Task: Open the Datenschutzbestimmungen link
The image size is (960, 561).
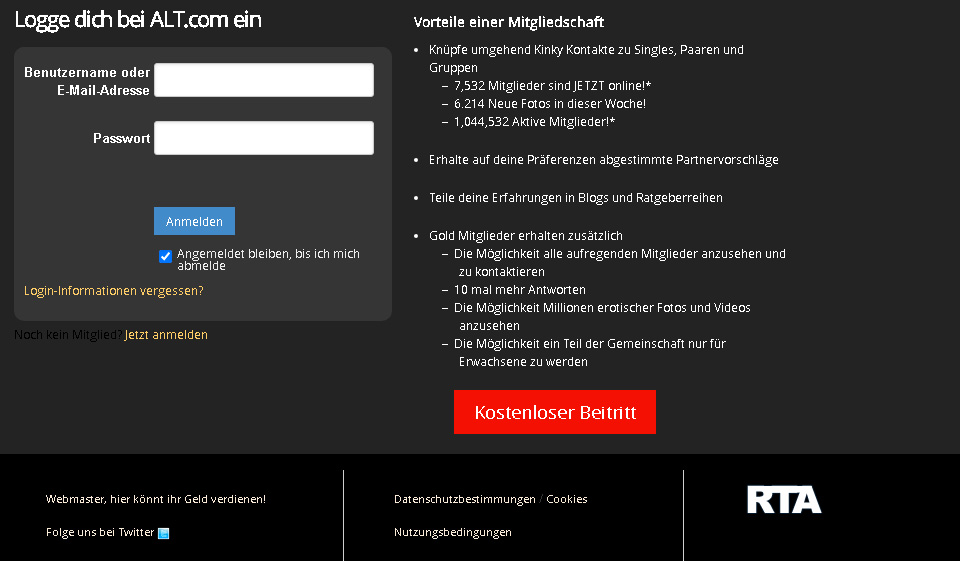Action: click(465, 499)
